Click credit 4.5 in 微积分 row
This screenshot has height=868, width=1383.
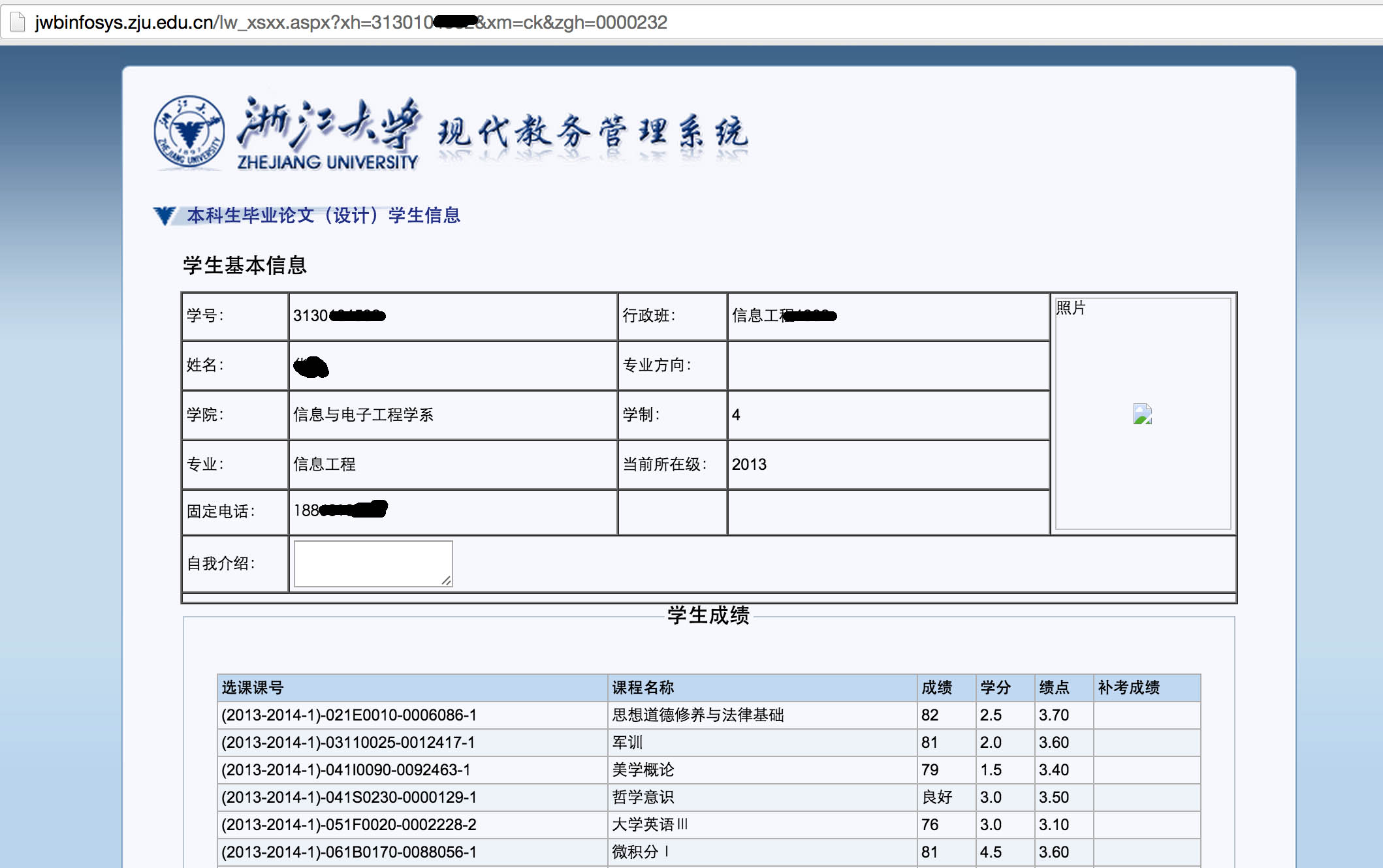click(991, 852)
